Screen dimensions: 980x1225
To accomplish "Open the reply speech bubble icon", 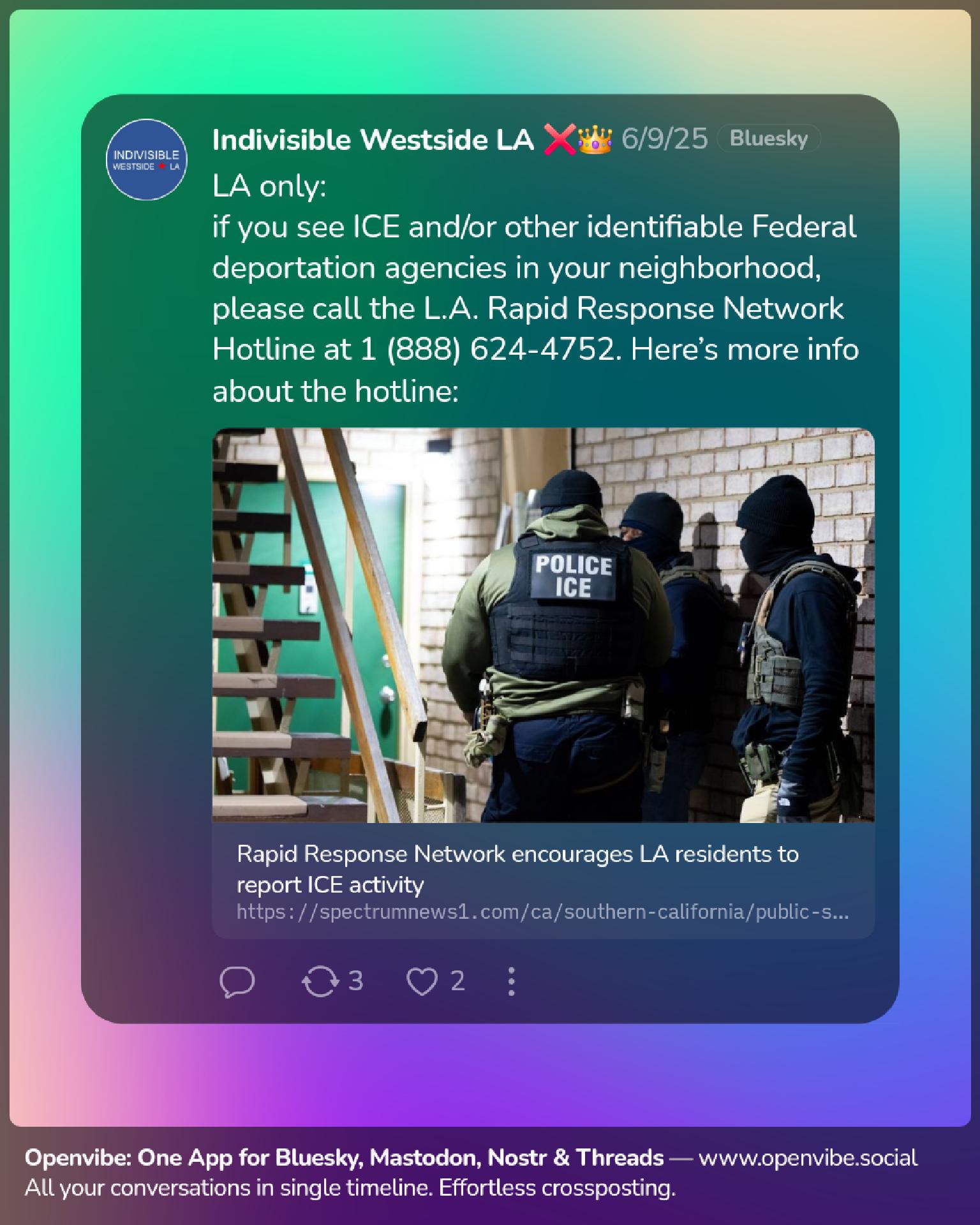I will 237,981.
